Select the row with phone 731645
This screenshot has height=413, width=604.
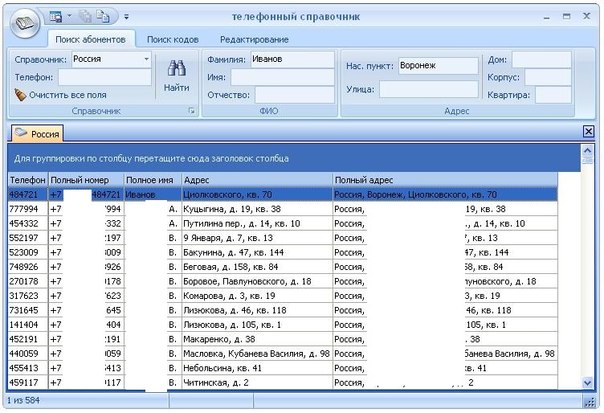click(x=282, y=310)
